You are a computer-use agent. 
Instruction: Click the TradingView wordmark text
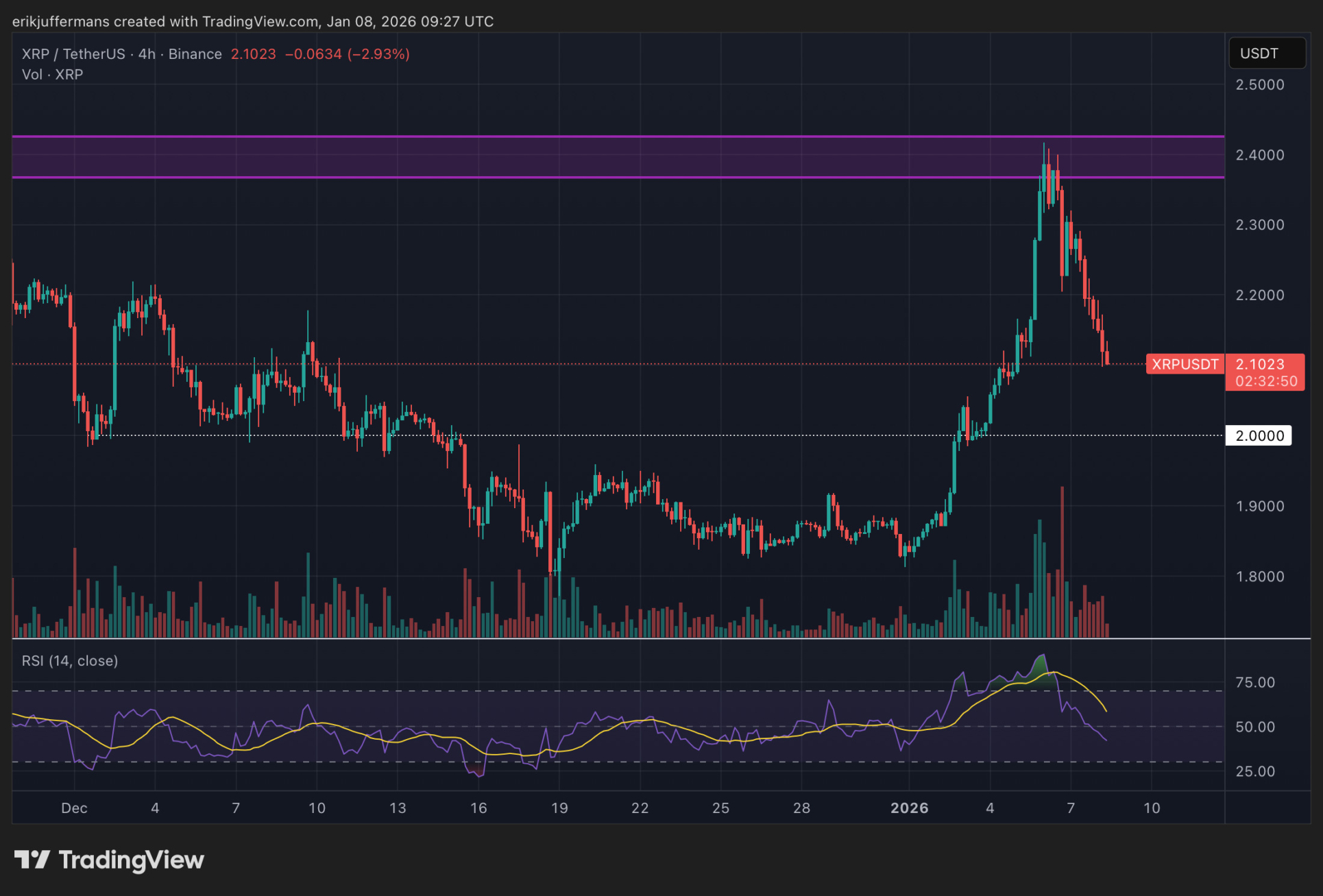pos(132,860)
